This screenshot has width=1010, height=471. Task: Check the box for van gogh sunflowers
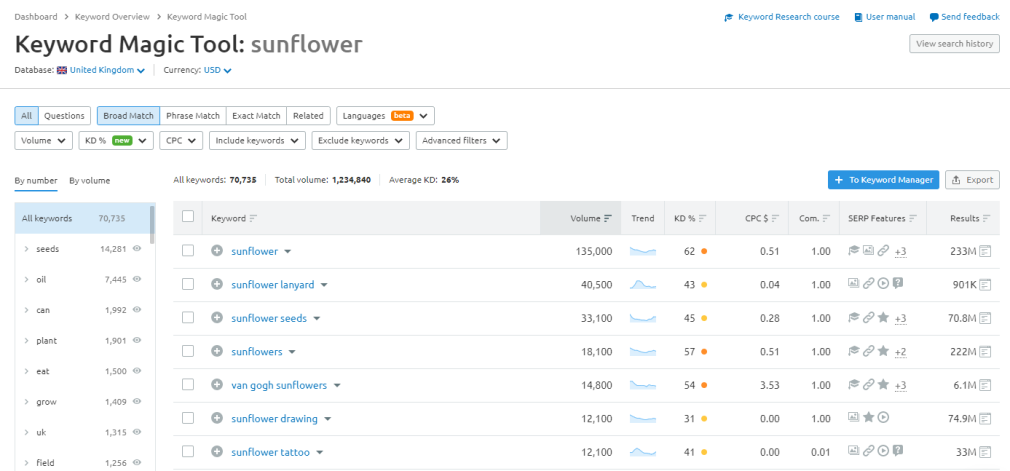pyautogui.click(x=188, y=385)
